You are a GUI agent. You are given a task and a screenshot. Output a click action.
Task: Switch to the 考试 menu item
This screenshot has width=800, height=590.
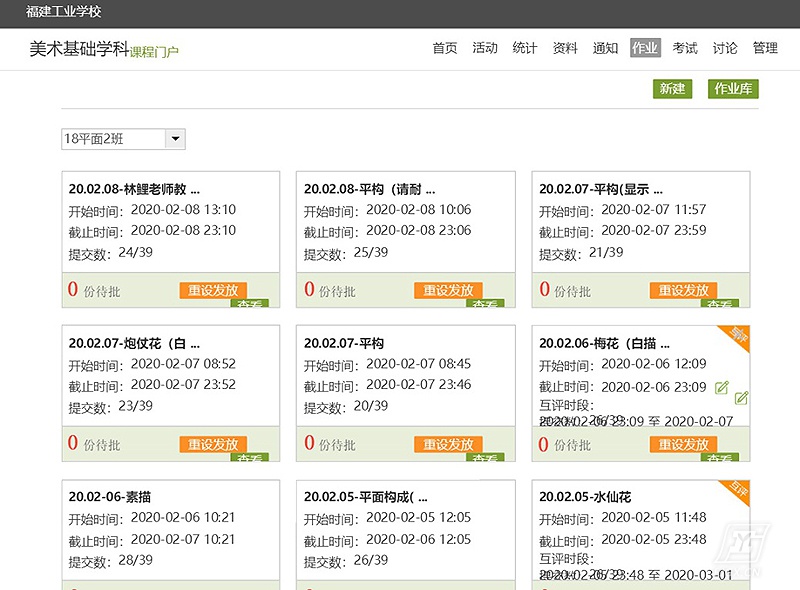(685, 48)
